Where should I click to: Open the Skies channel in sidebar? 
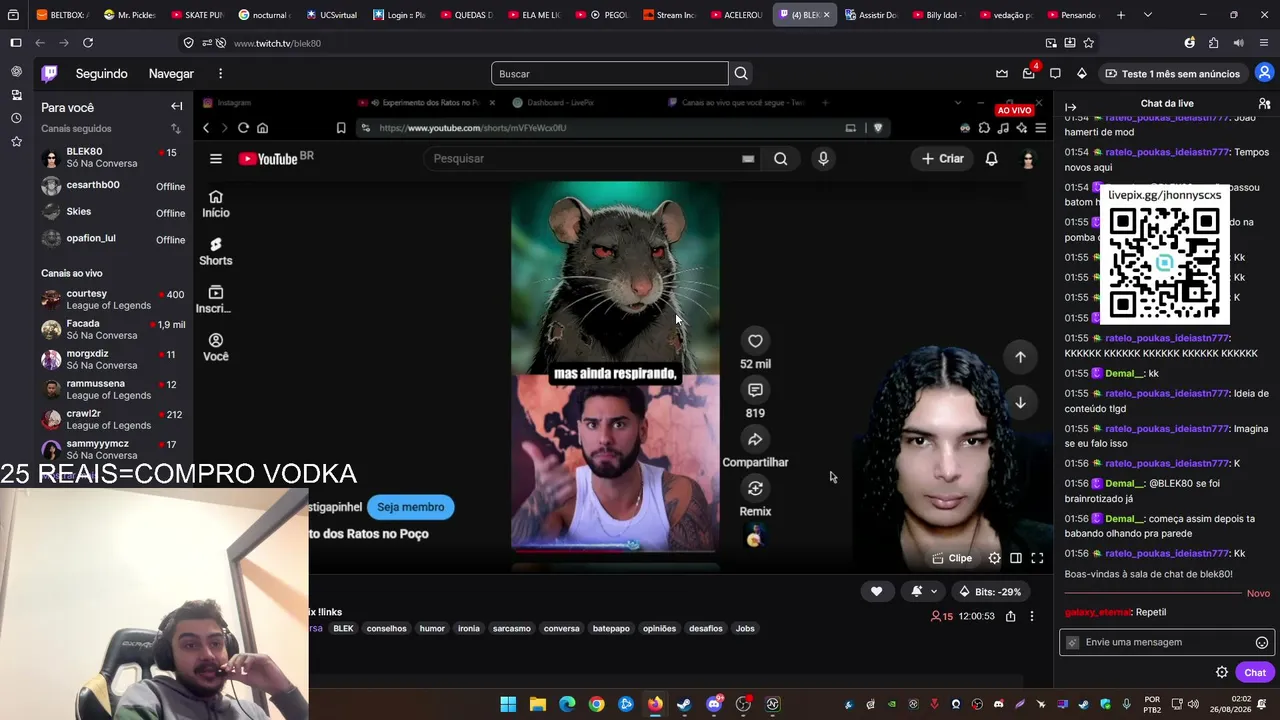[x=113, y=212]
